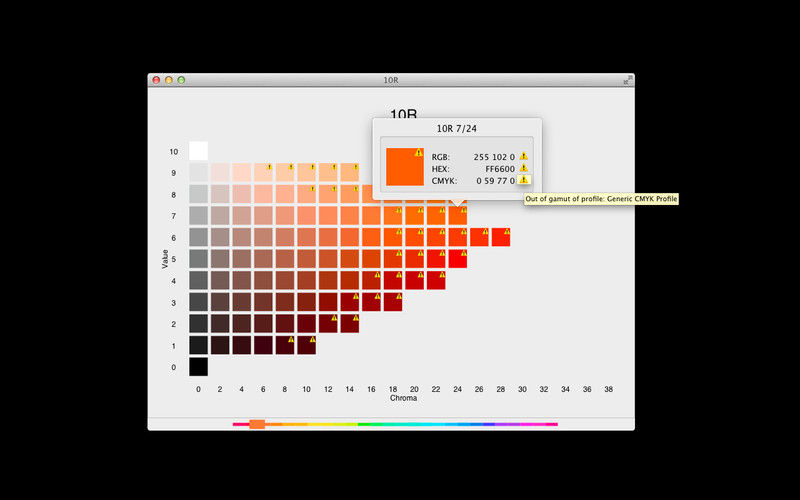Screen dimensions: 800x500
Task: Select the swatch at value 7, chroma 12
Action: tap(328, 216)
